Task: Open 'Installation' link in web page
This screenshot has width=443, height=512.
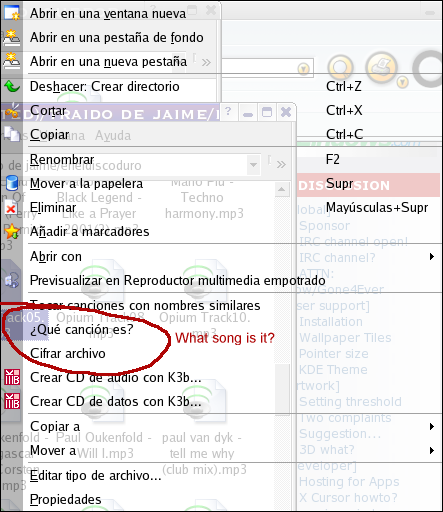Action: click(331, 322)
